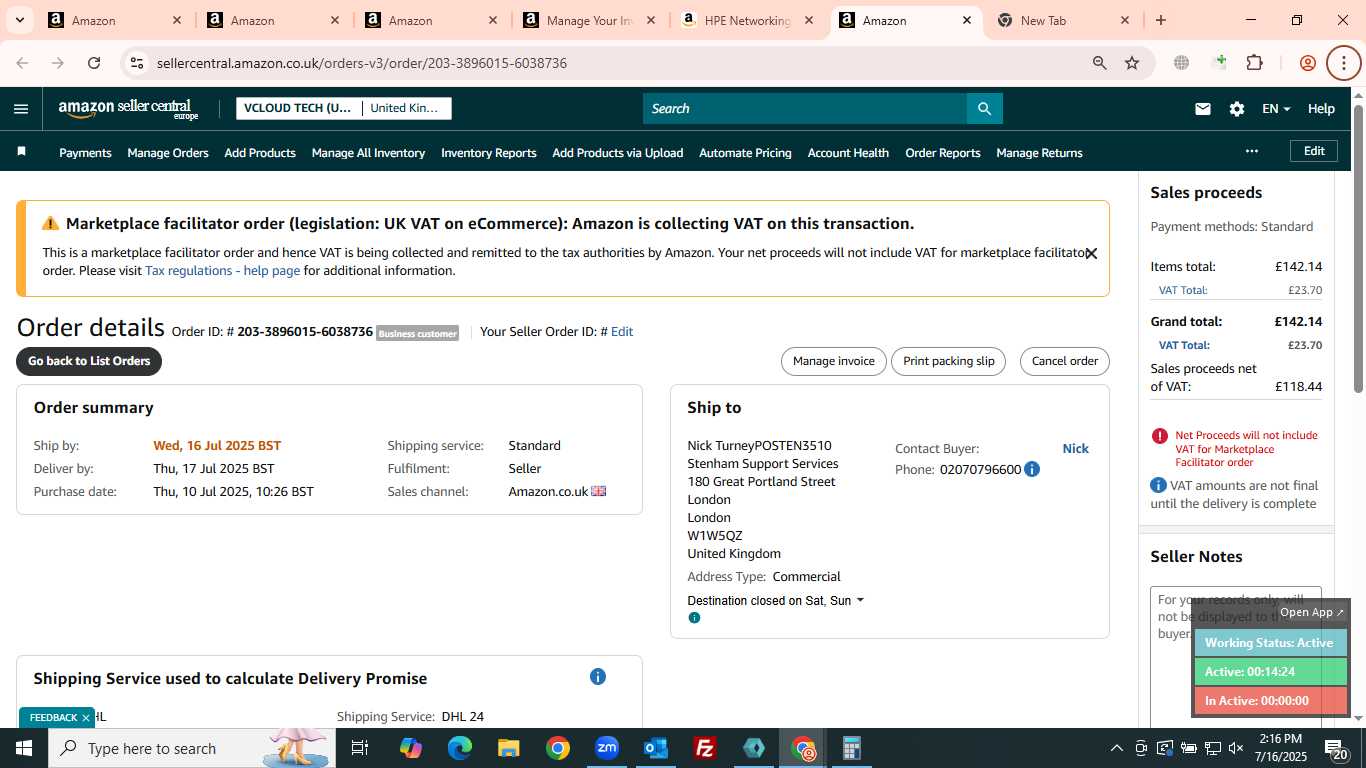Image resolution: width=1366 pixels, height=768 pixels.
Task: Open the Chrome extensions puzzle icon
Action: pos(1254,63)
